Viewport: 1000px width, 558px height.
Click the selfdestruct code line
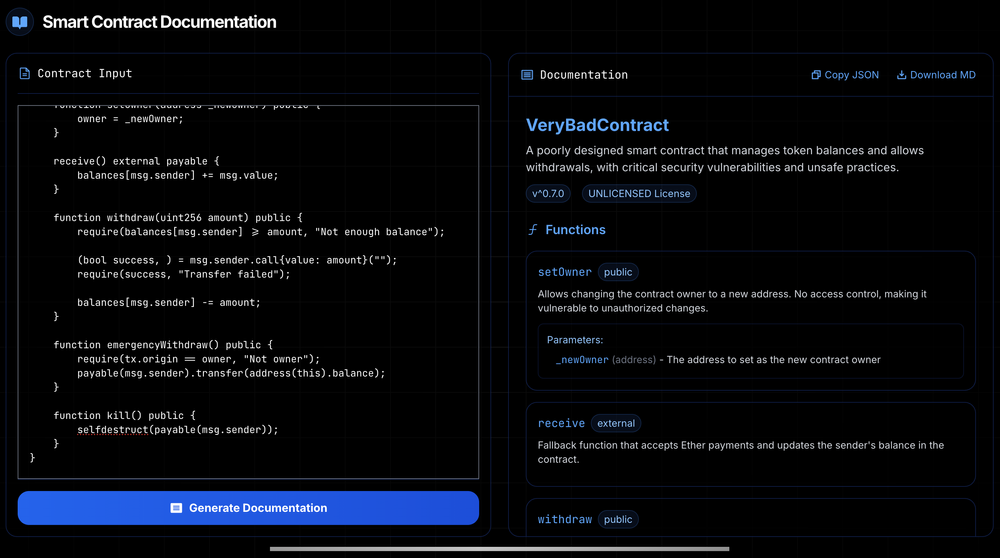[x=178, y=430]
